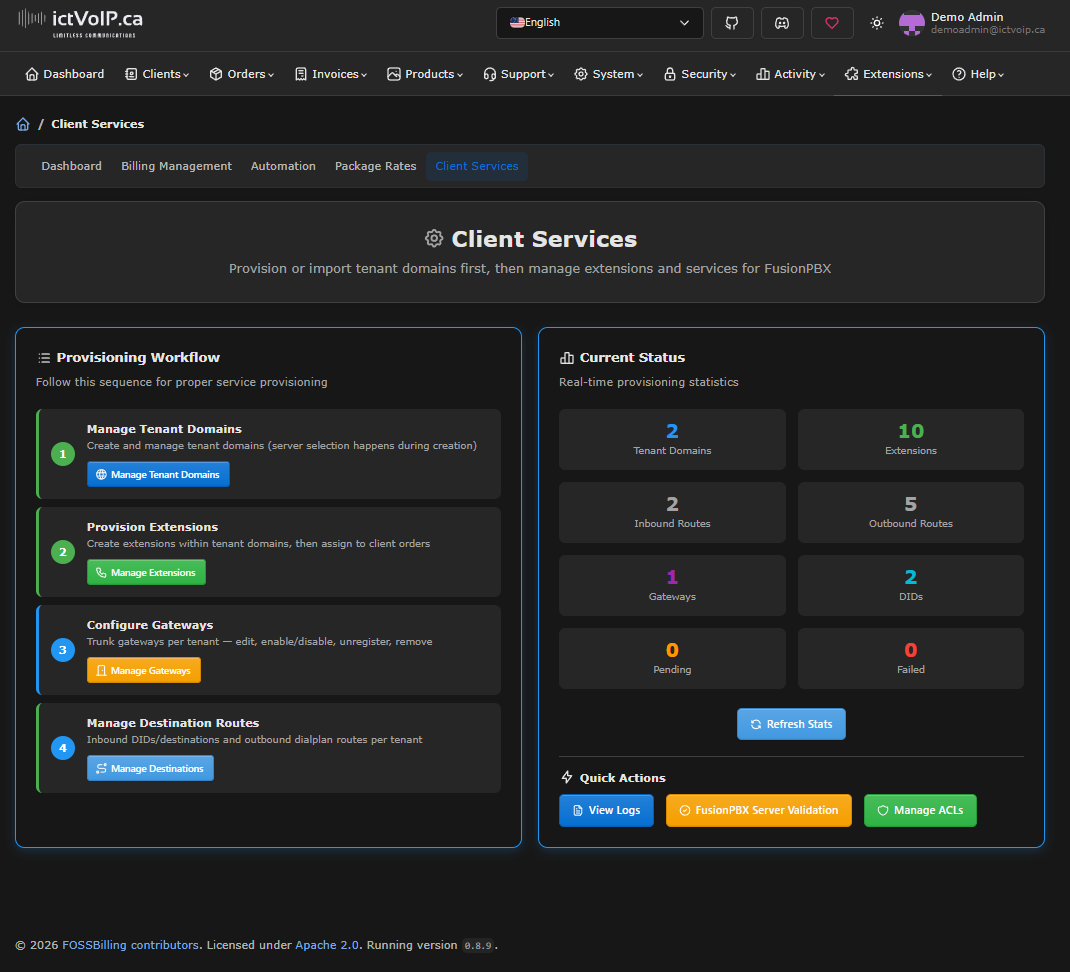Screen dimensions: 1070x972
Task: Expand the Support menu
Action: coord(519,74)
